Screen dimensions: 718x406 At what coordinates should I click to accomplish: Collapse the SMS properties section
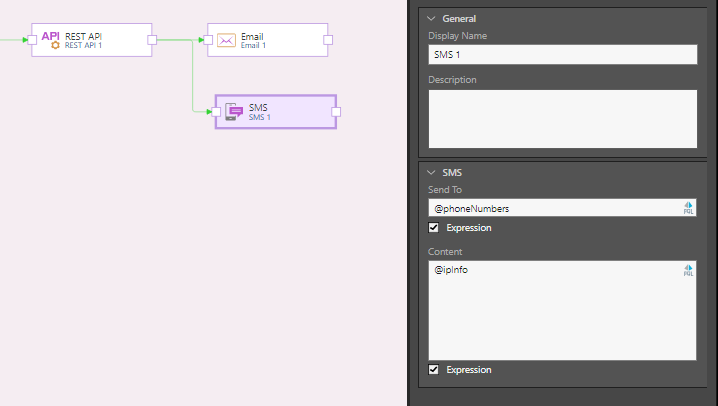coord(431,172)
